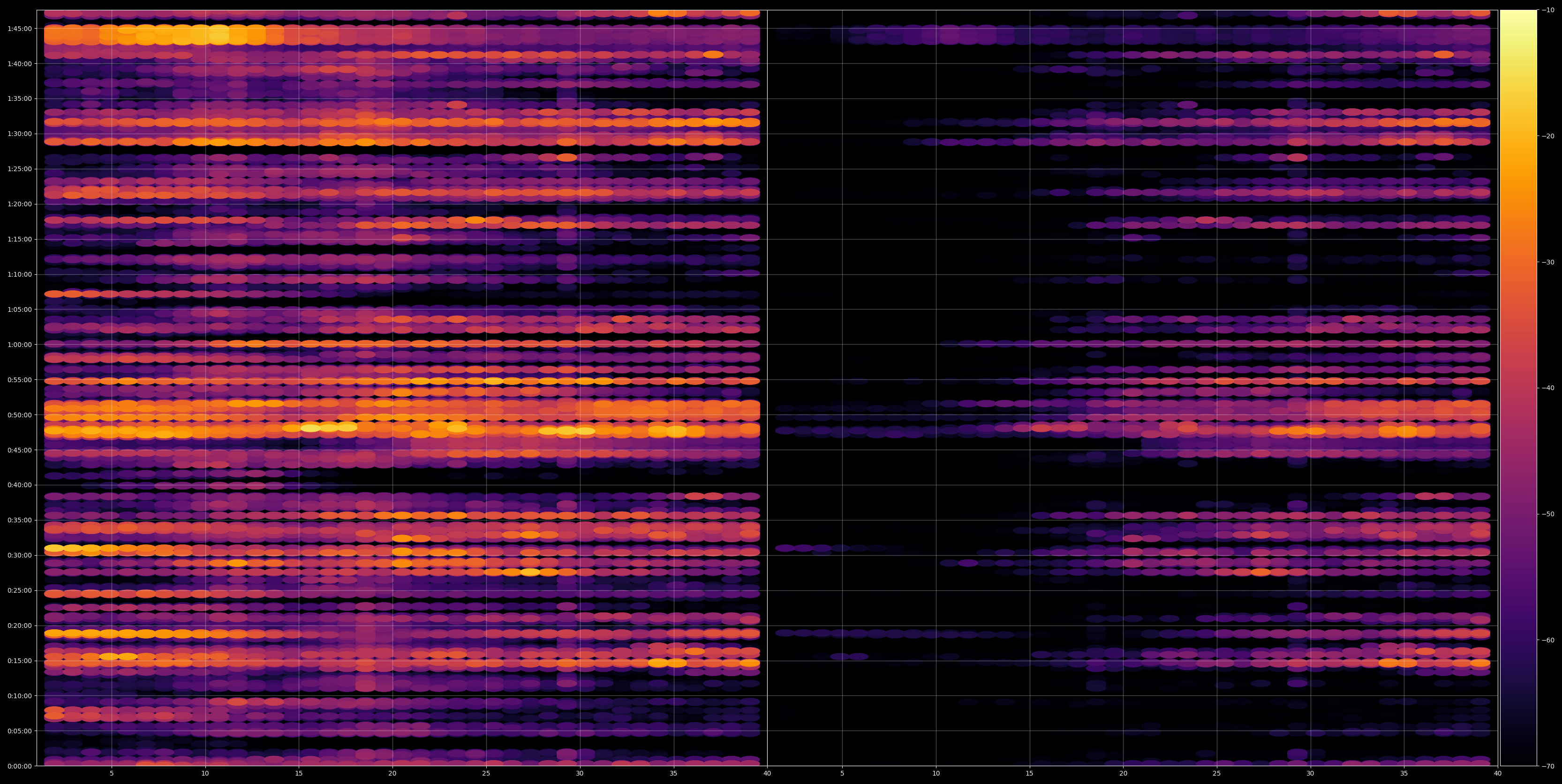
Task: Click x-axis label 40 at right heatmap's end
Action: point(1498,773)
